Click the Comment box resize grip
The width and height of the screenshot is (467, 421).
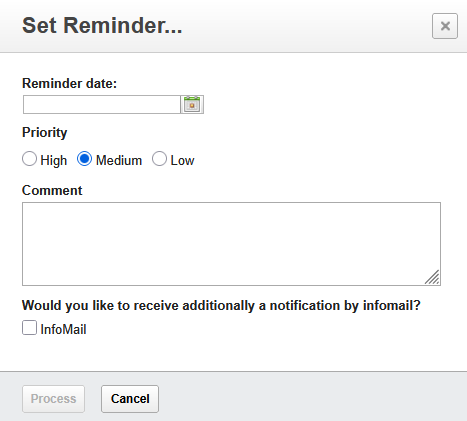[x=432, y=277]
